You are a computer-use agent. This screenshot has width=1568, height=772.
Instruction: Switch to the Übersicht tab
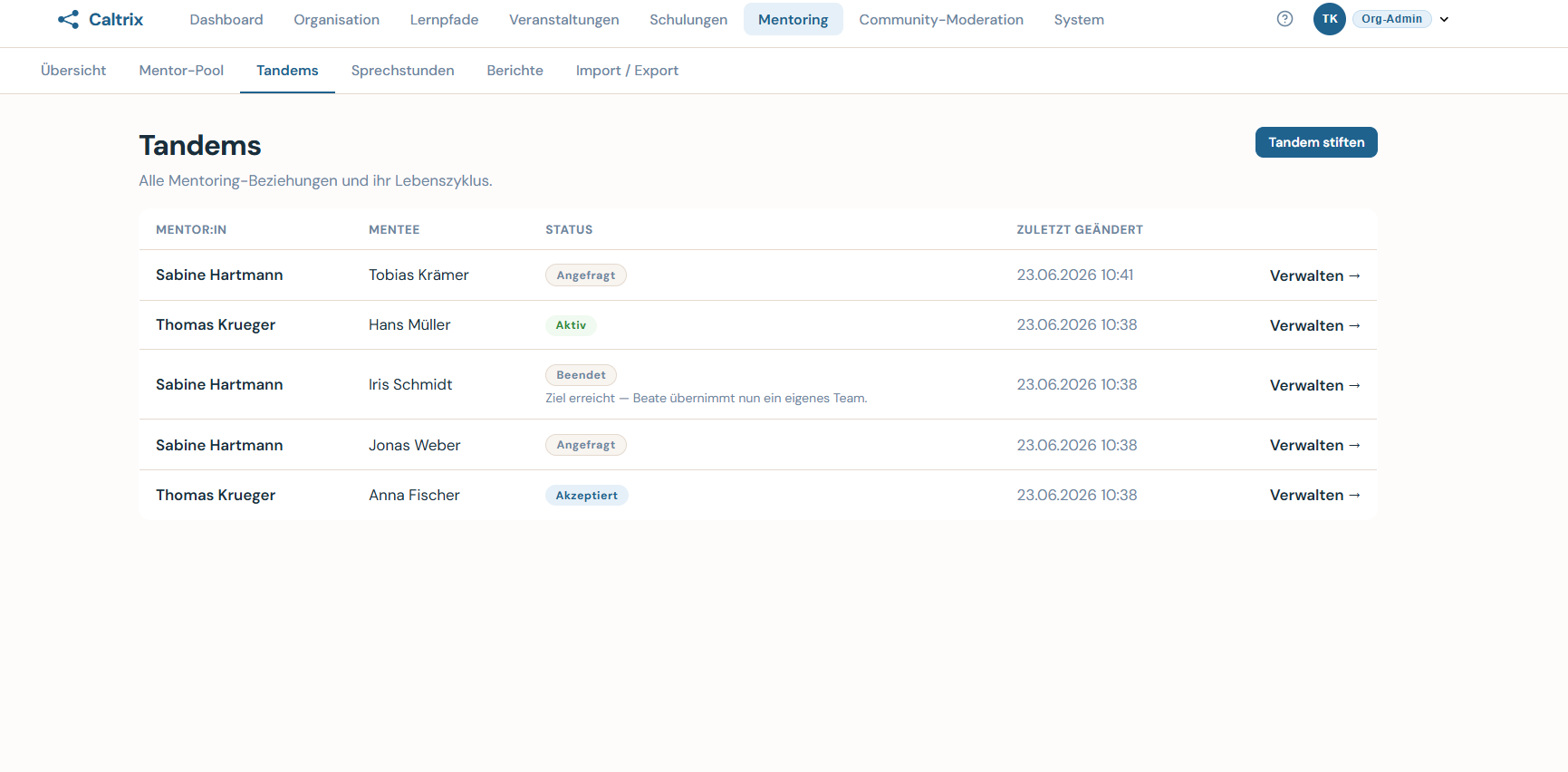[73, 71]
